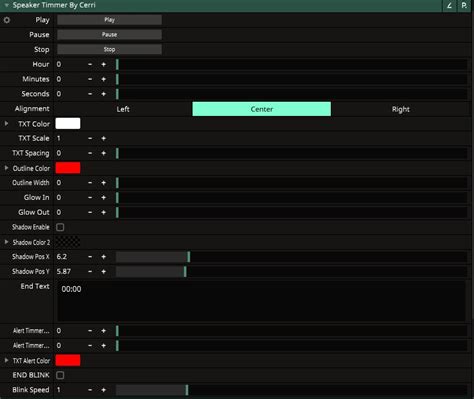
Task: Increase TXT Scale with plus
Action: point(104,138)
